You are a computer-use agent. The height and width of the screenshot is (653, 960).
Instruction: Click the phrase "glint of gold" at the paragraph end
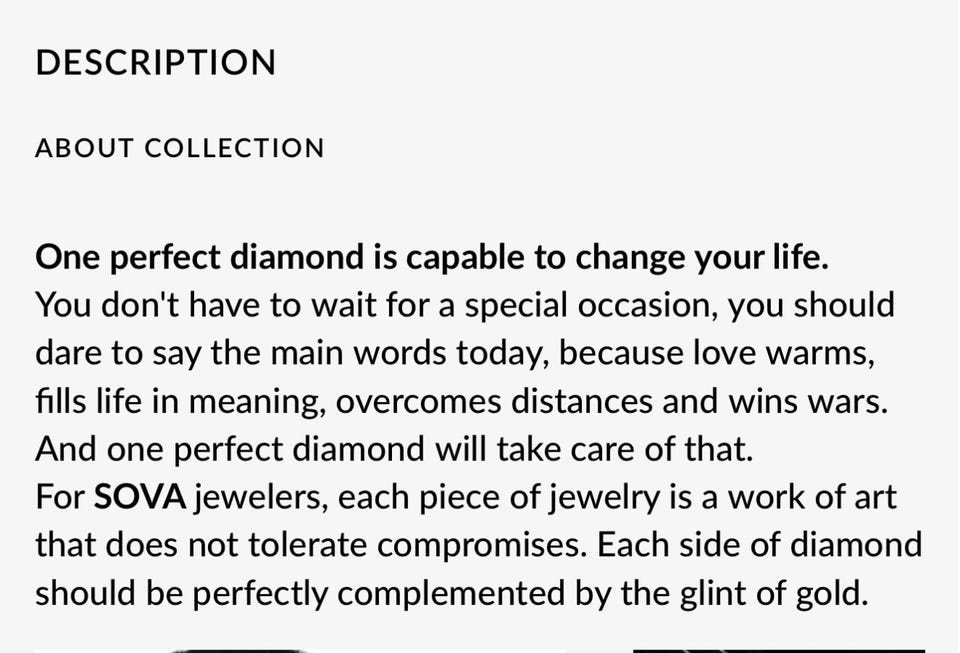pos(774,593)
